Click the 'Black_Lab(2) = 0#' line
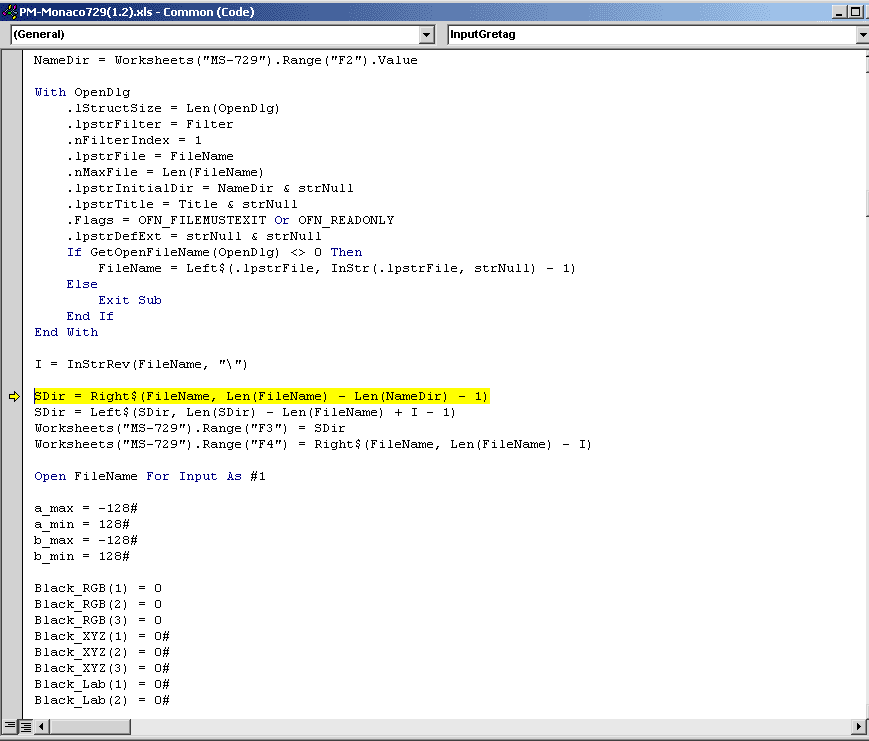The height and width of the screenshot is (741, 869). point(102,701)
